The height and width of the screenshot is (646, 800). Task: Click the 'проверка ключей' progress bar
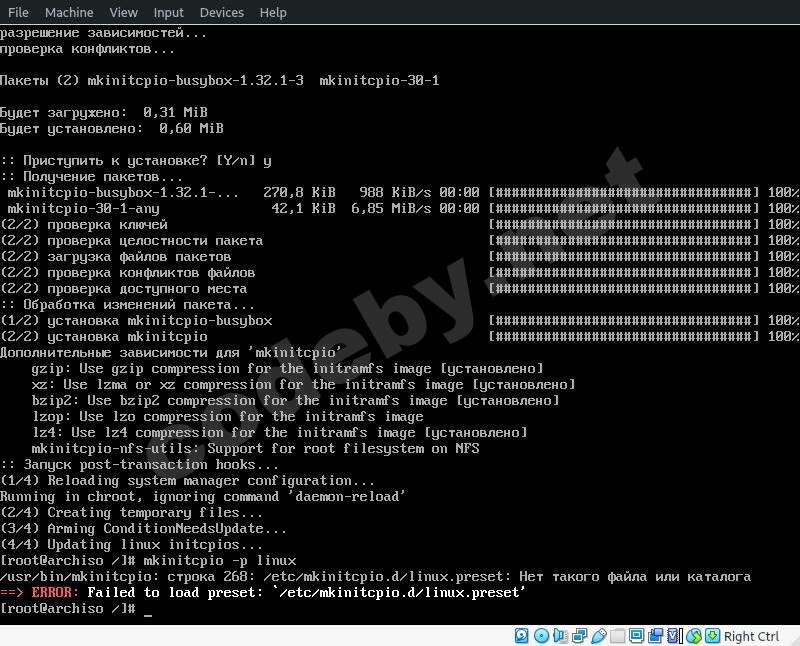(623, 225)
